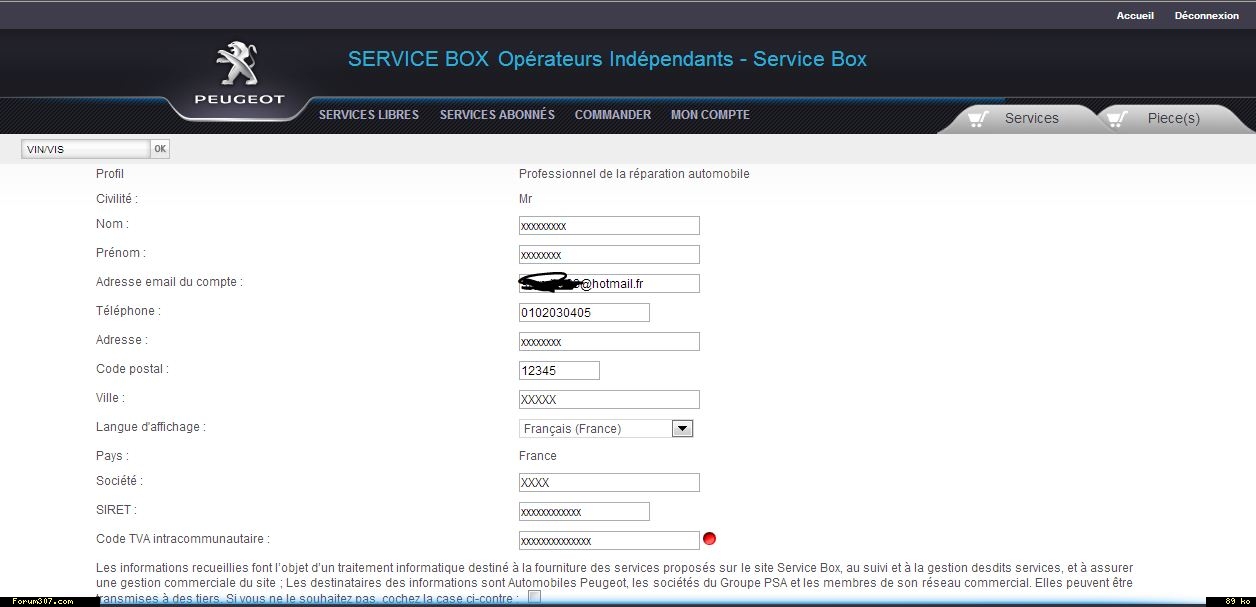Click the Piece(s) shopping cart icon
The image size is (1256, 607).
pyautogui.click(x=1117, y=119)
